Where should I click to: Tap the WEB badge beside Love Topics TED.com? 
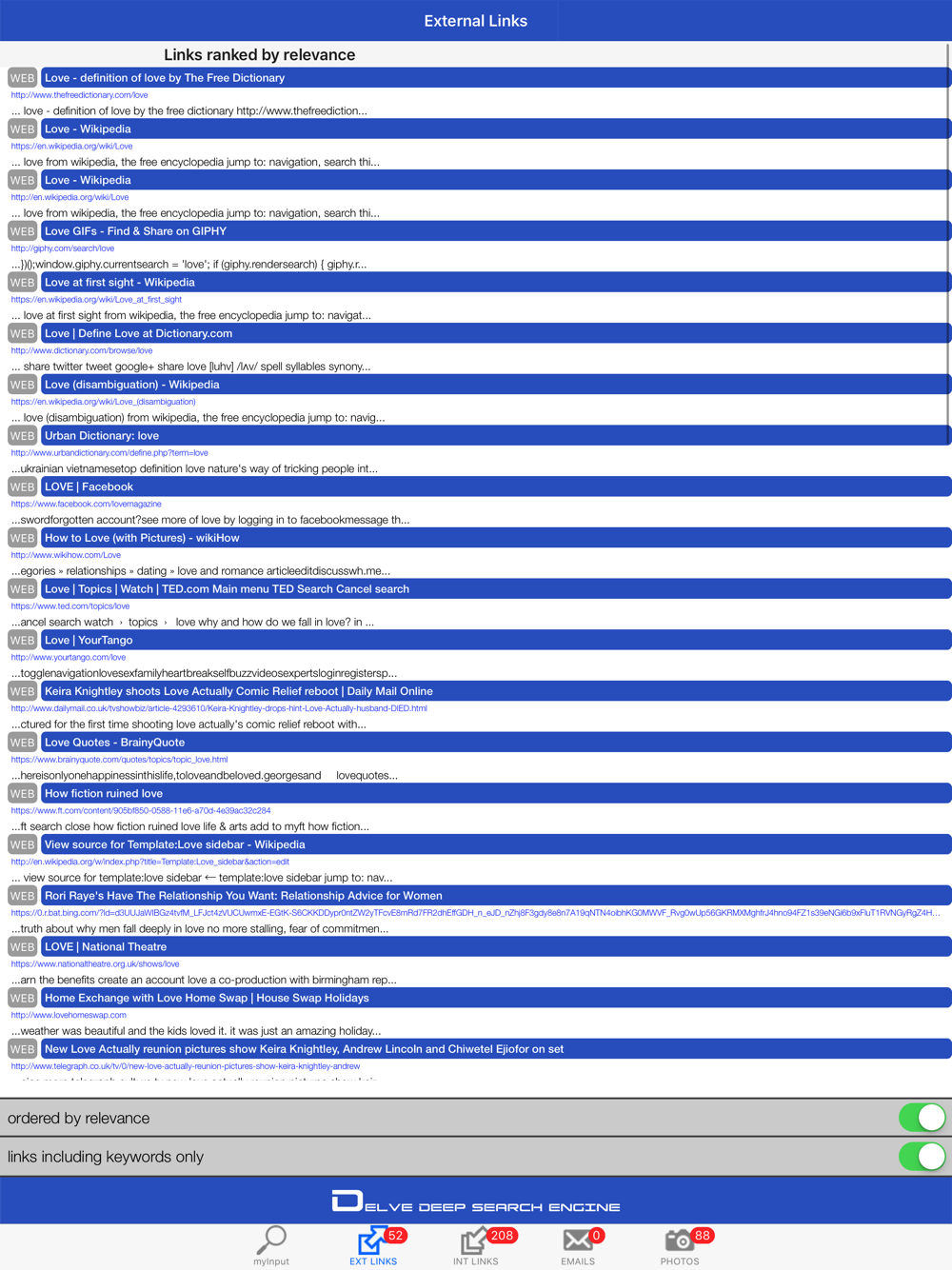(x=22, y=589)
